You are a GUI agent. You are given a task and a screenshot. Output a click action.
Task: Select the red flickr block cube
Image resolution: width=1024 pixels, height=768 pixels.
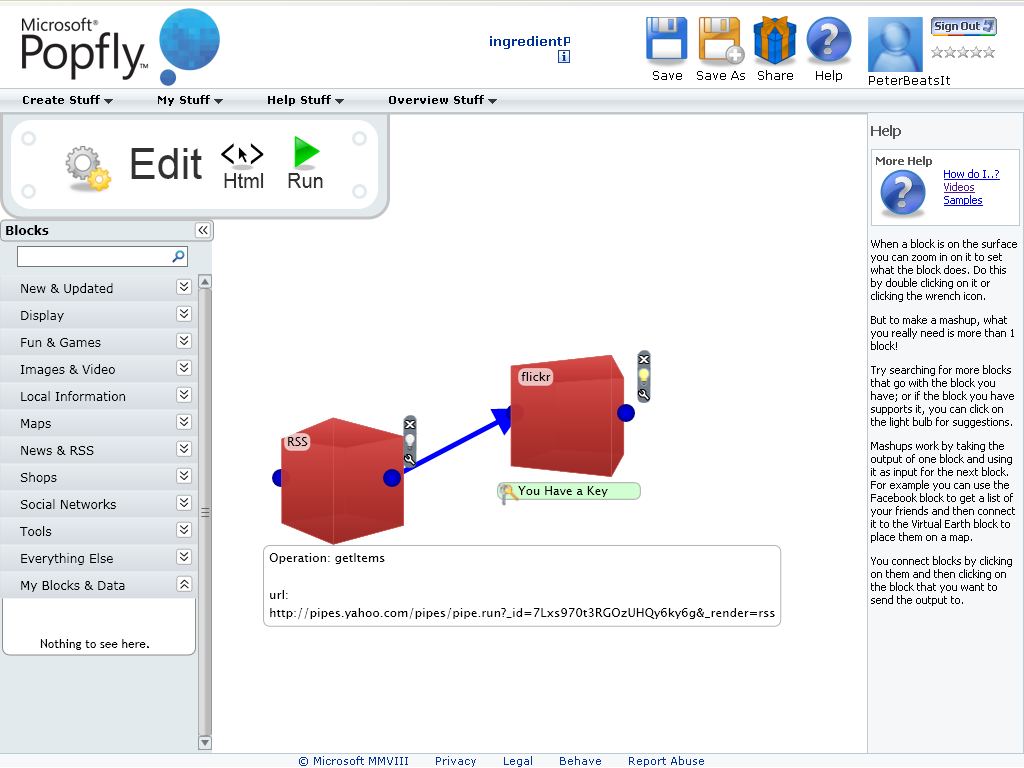pos(567,415)
